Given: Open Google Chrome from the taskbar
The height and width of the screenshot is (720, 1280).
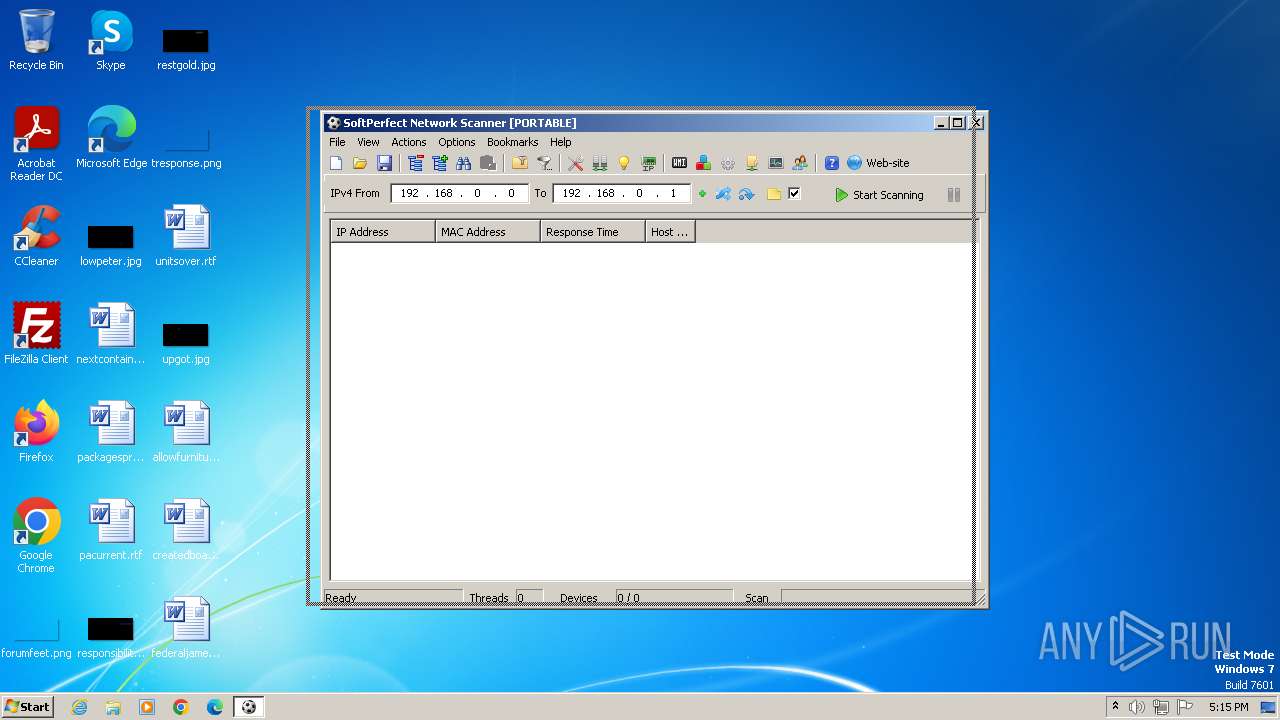Looking at the screenshot, I should pos(181,707).
